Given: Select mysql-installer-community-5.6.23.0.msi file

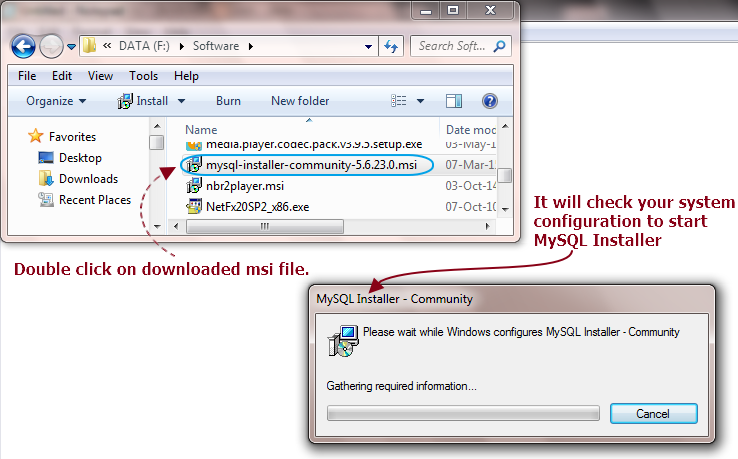Looking at the screenshot, I should click(x=311, y=165).
